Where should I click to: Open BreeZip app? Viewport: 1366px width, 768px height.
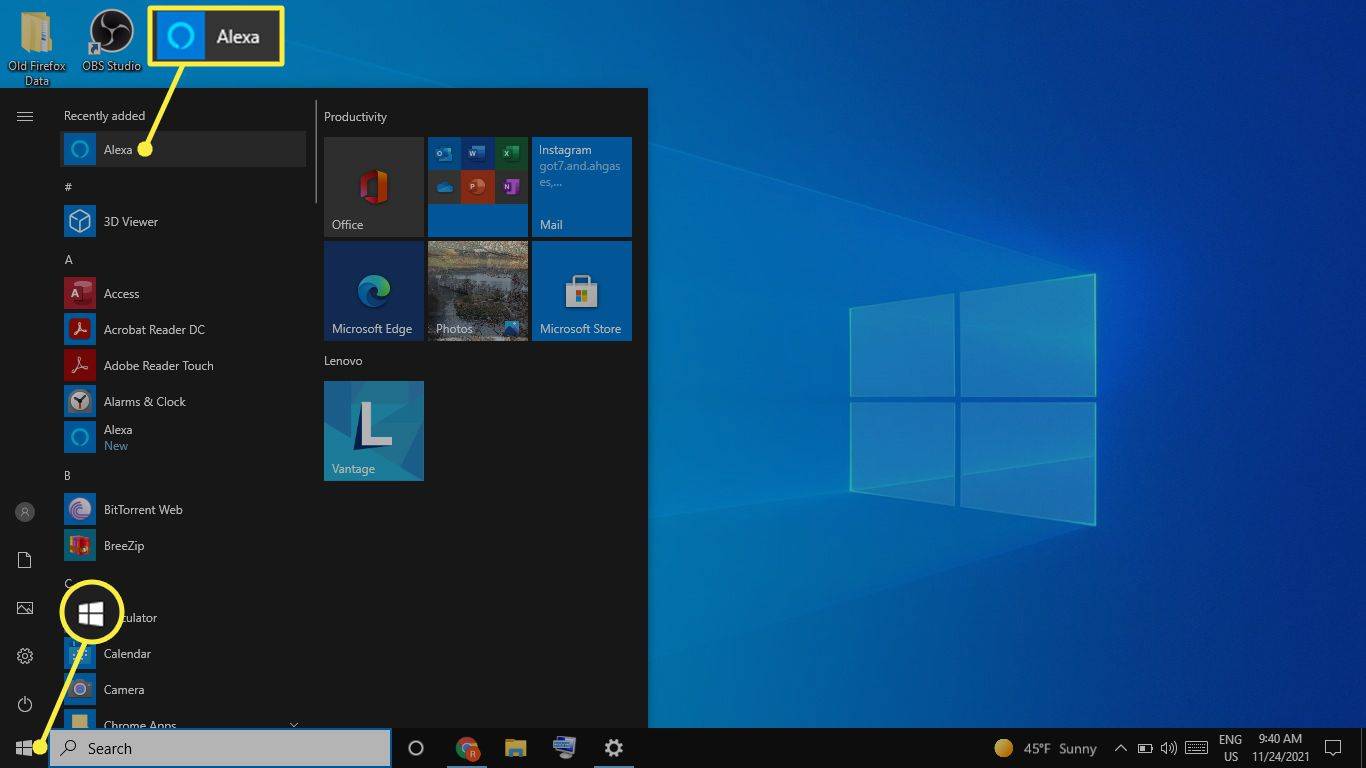183,546
